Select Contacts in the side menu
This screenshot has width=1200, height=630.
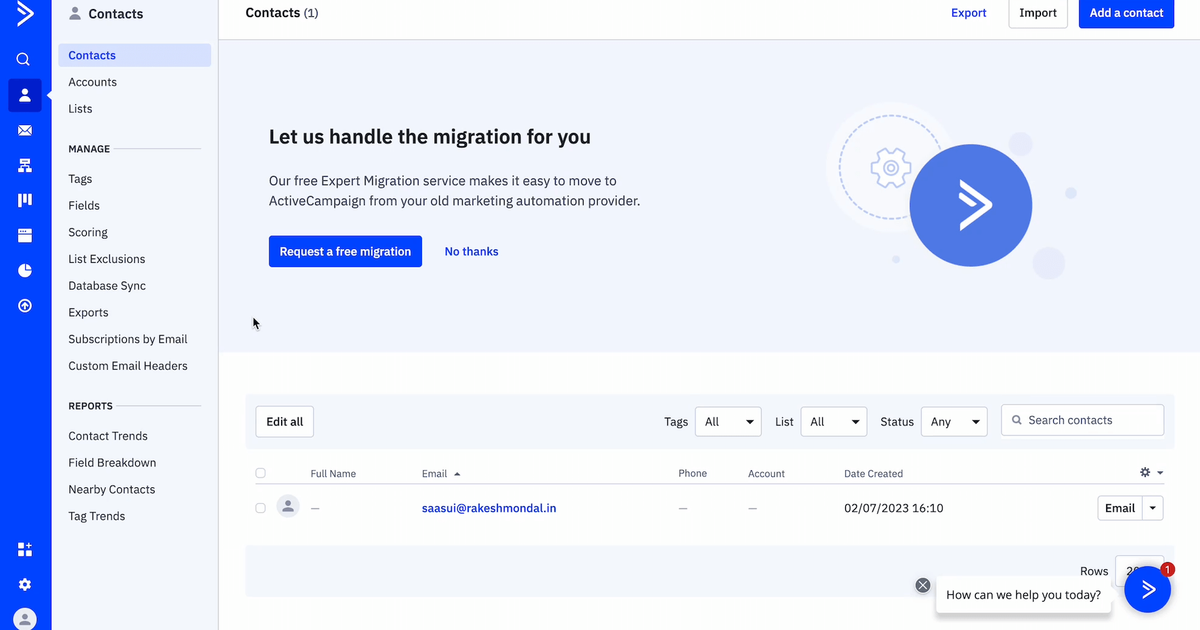point(134,55)
